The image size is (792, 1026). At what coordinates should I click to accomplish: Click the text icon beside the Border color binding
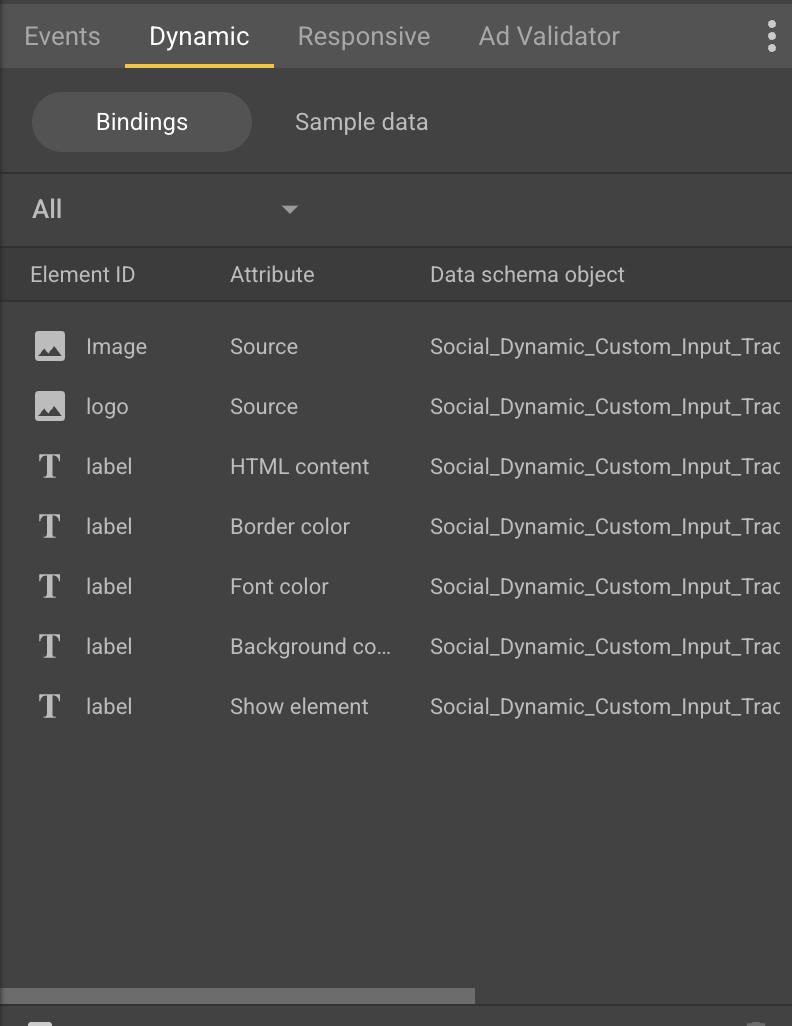point(48,526)
